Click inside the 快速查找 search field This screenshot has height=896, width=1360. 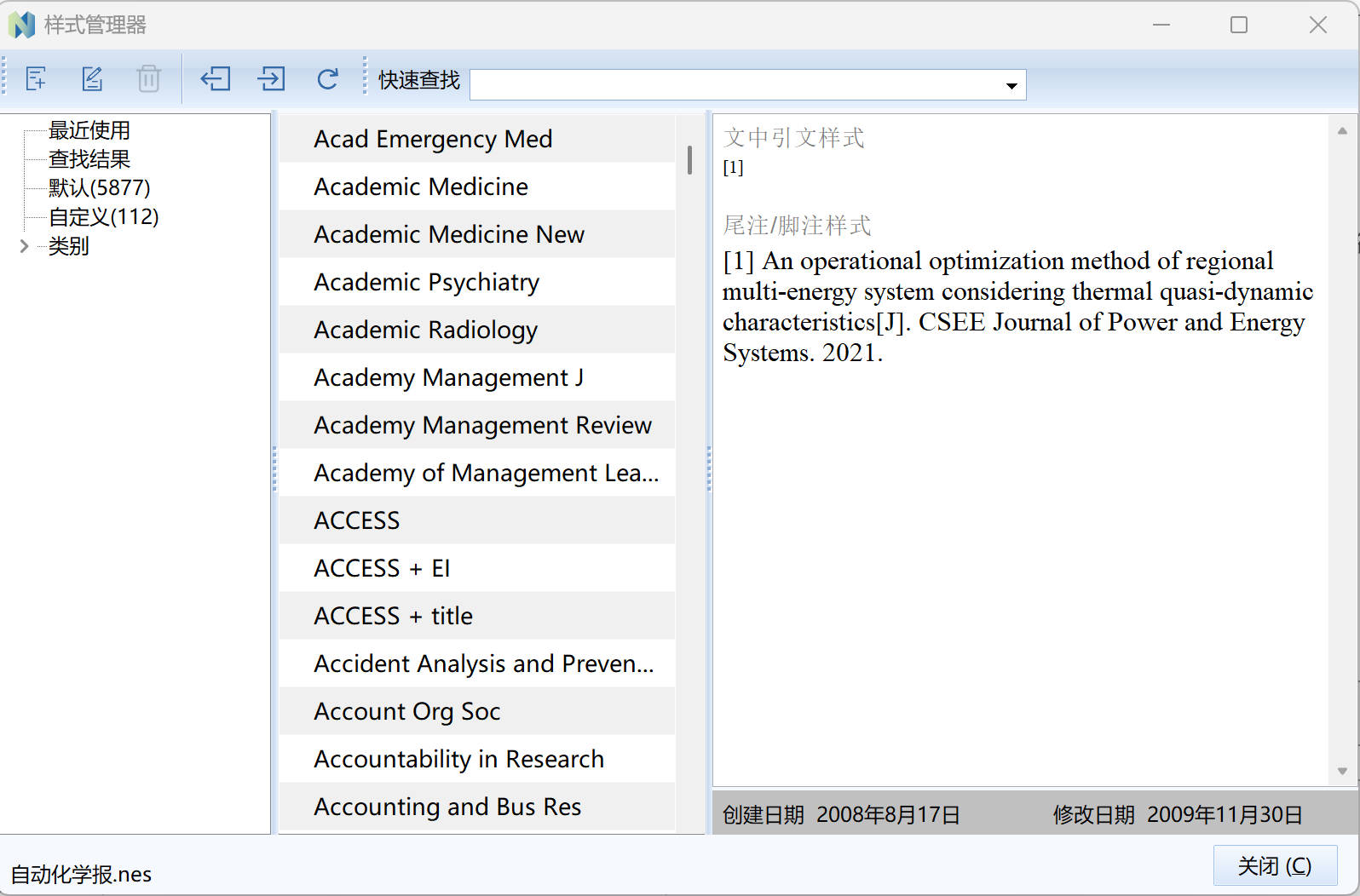(733, 85)
